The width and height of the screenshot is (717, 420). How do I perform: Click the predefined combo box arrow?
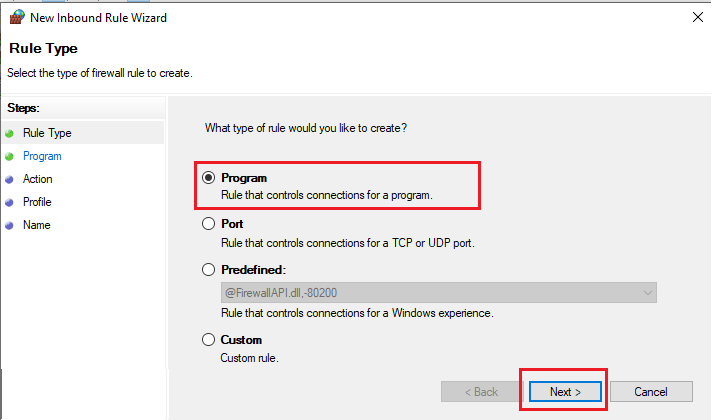coord(647,293)
